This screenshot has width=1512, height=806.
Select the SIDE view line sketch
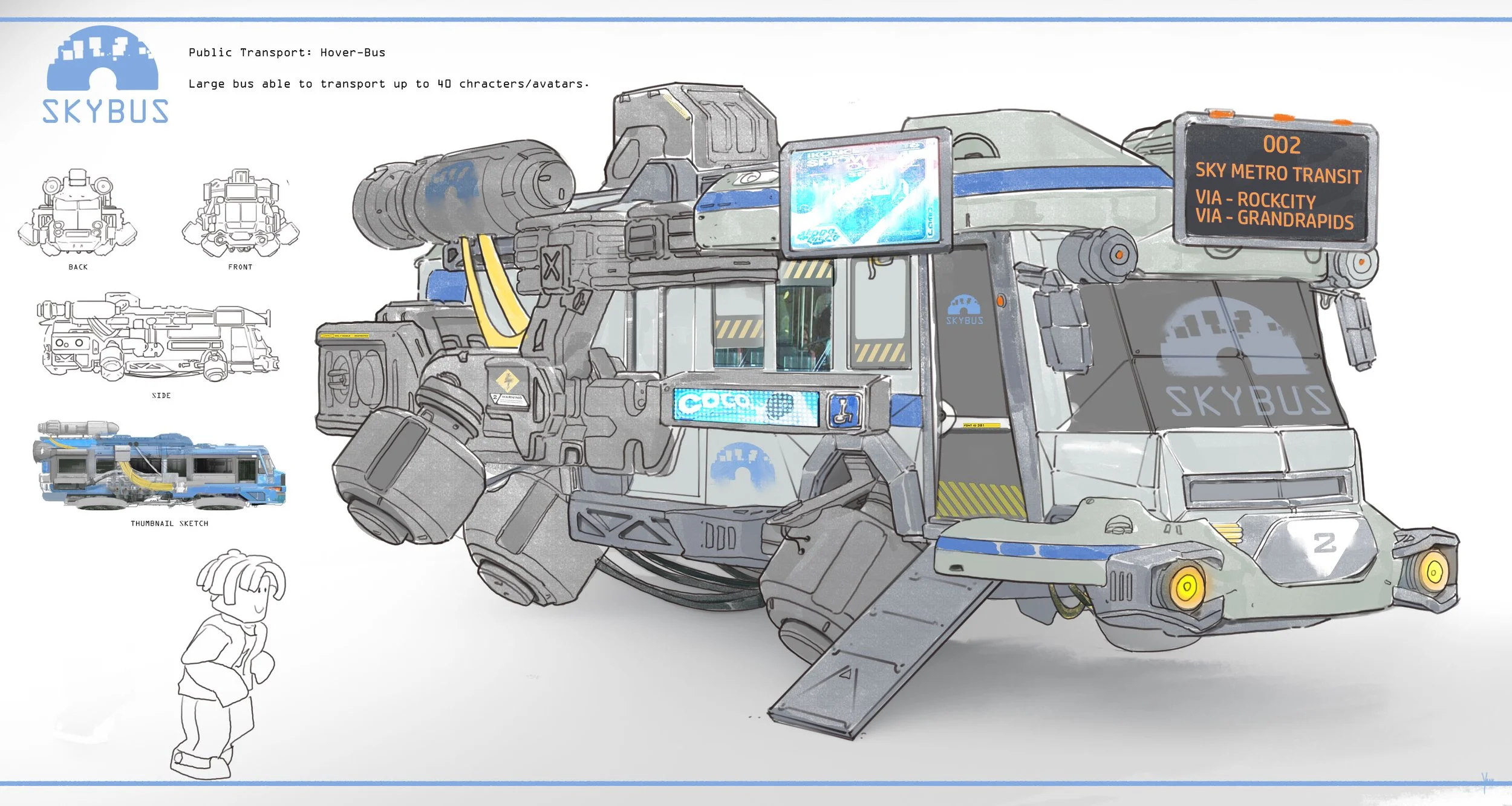pos(158,336)
